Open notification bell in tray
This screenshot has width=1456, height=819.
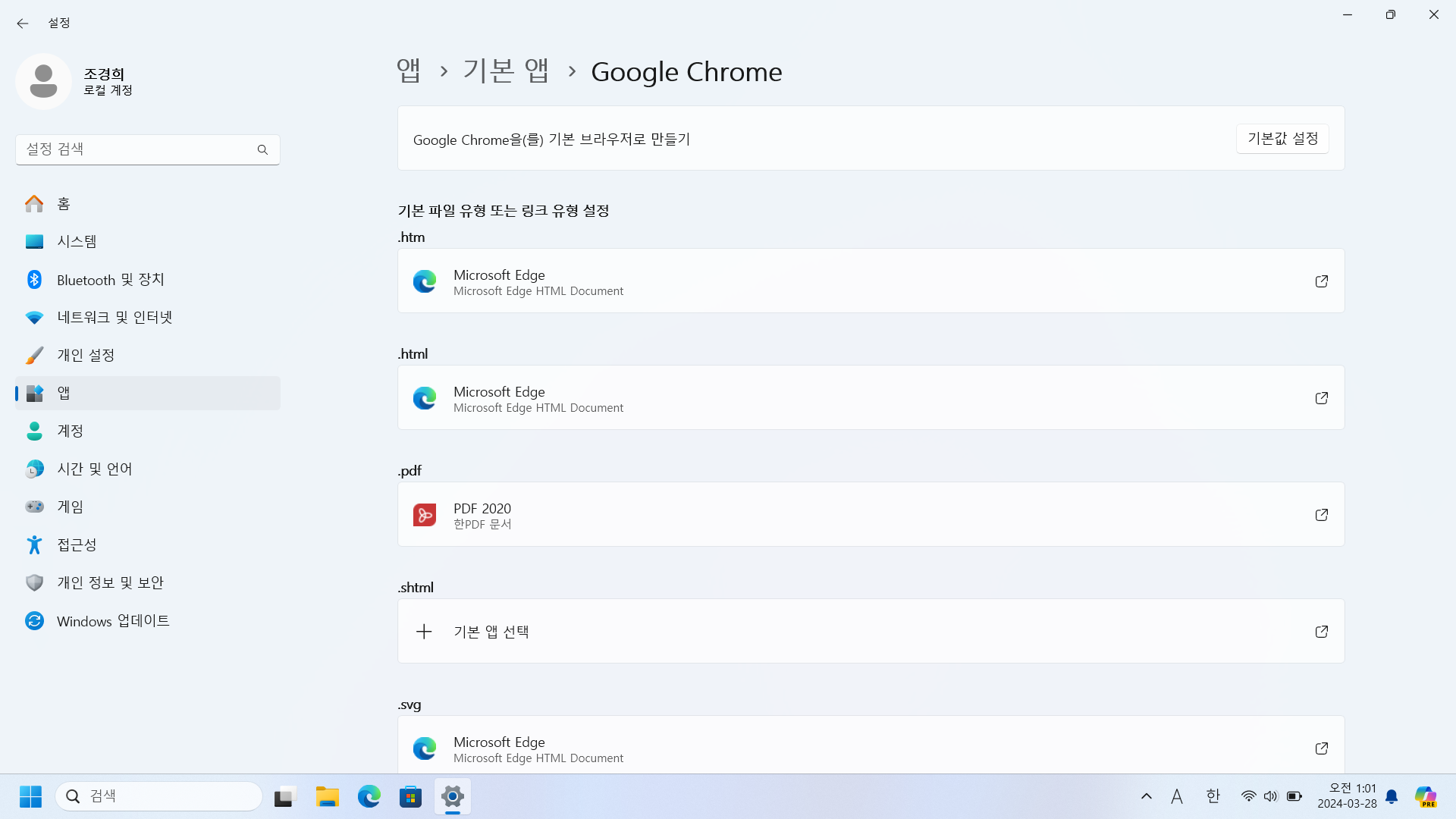[1392, 796]
